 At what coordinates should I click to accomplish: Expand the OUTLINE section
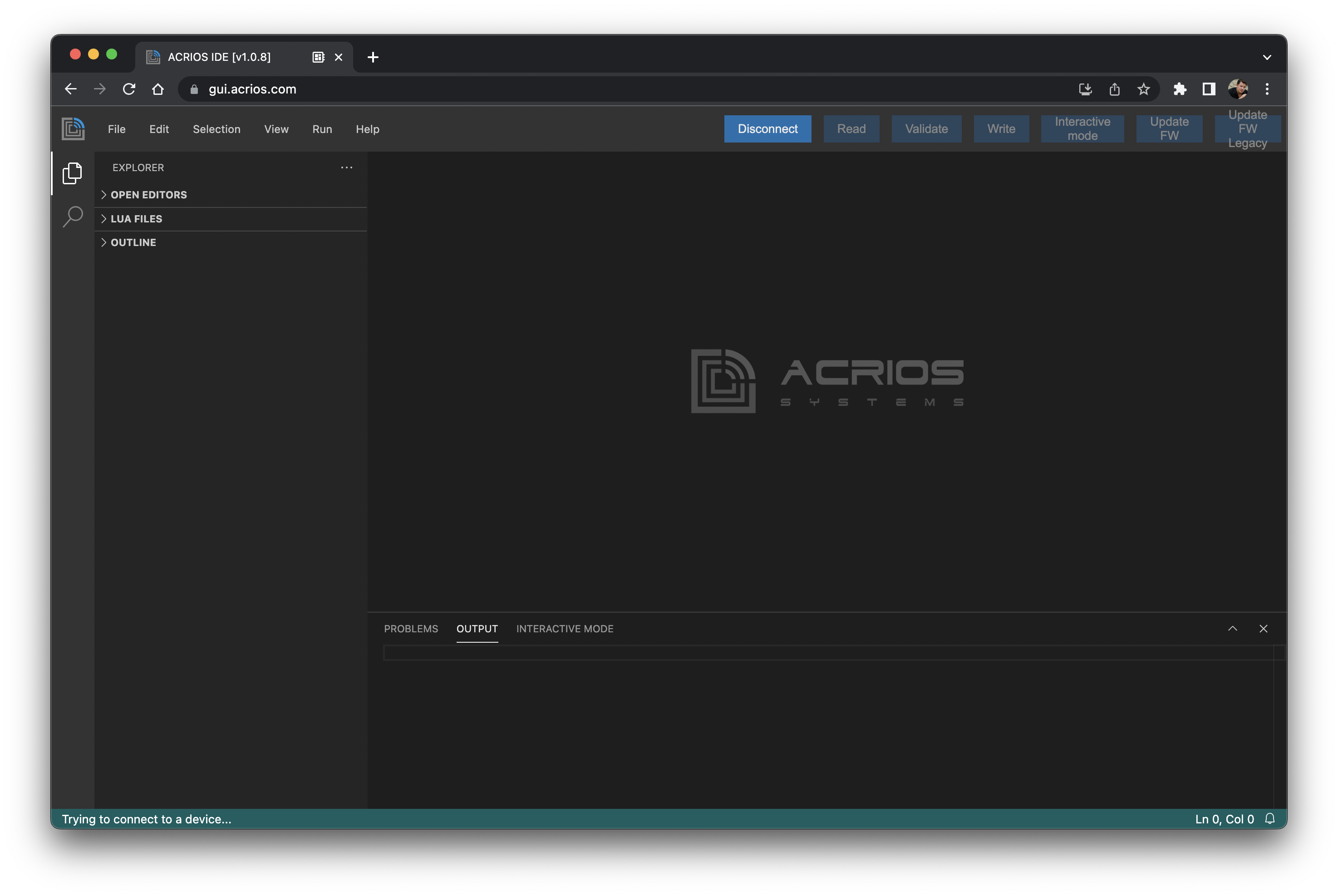(231, 242)
